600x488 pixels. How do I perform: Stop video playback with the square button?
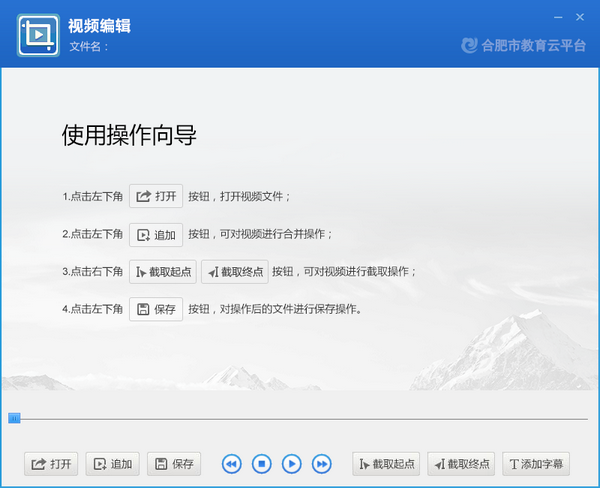click(261, 464)
